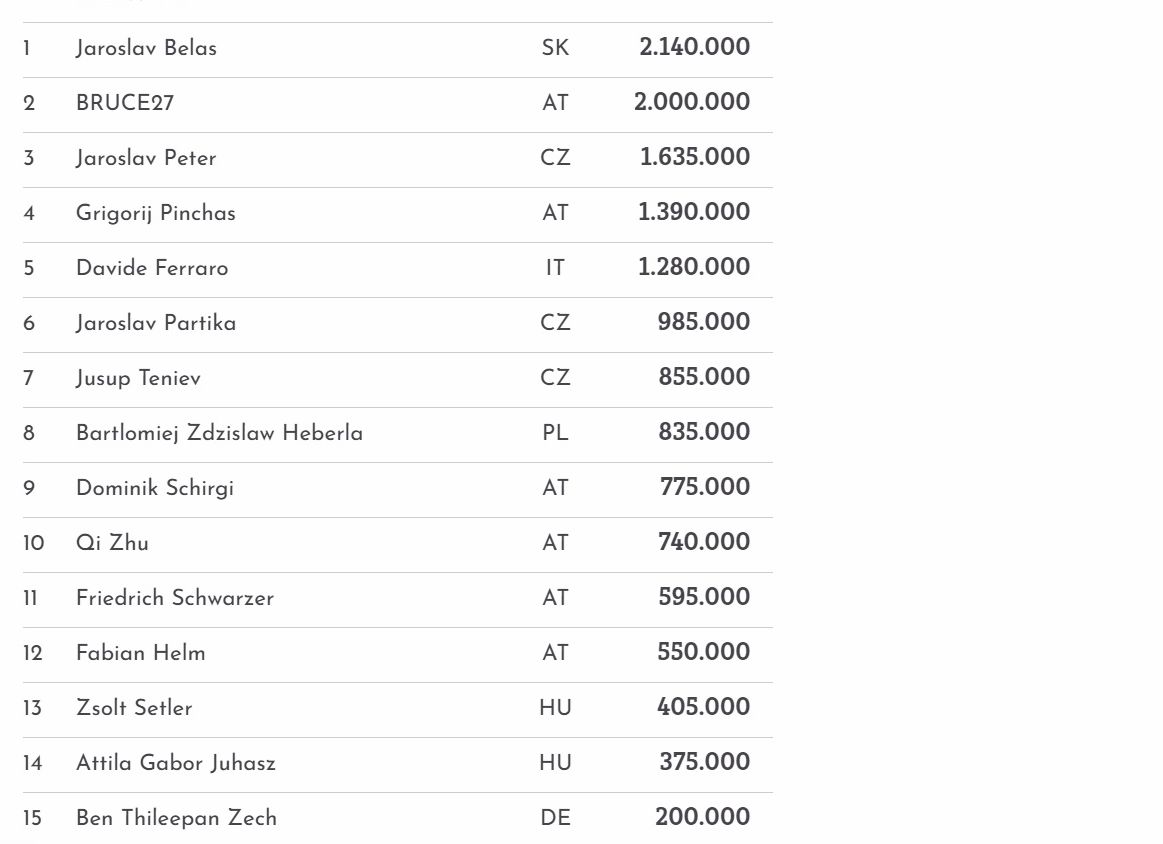Select Jaroslav Partika's row name

pyautogui.click(x=156, y=323)
